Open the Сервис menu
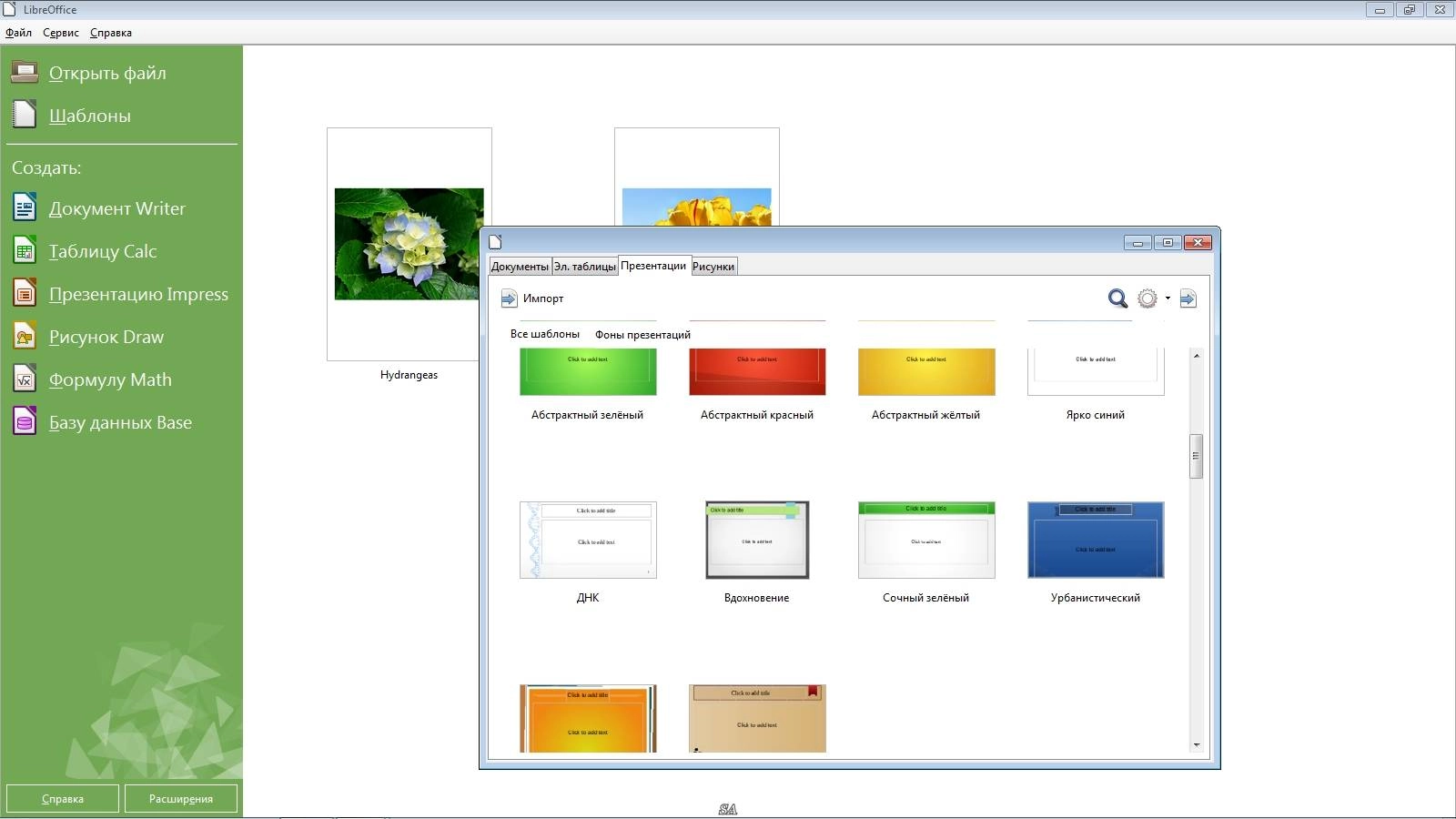 [61, 33]
